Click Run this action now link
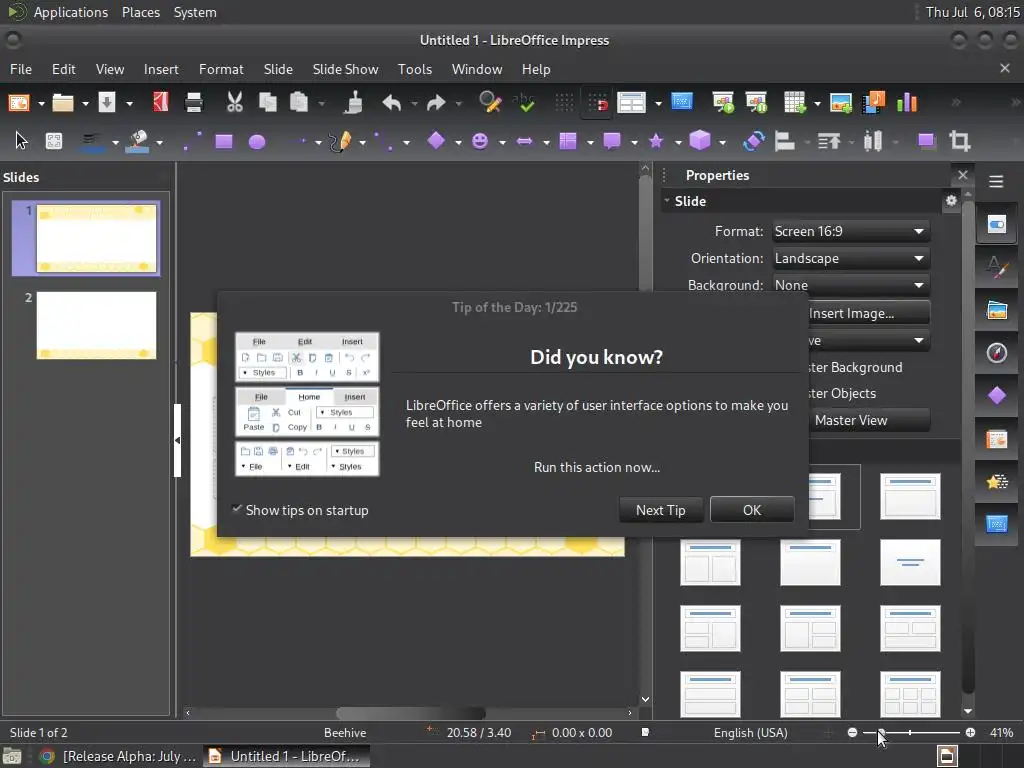The height and width of the screenshot is (768, 1024). (596, 468)
